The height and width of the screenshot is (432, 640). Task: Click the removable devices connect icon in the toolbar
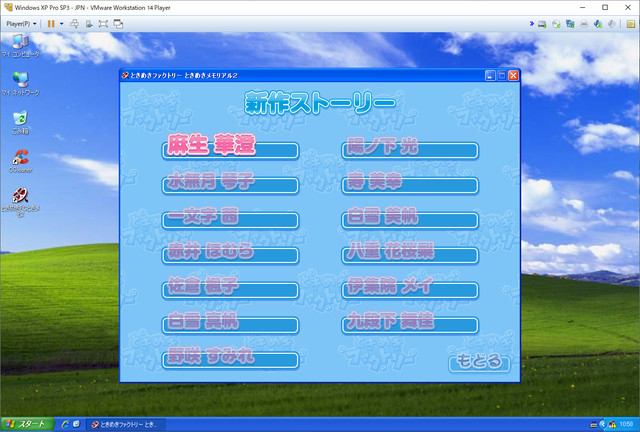coord(89,24)
